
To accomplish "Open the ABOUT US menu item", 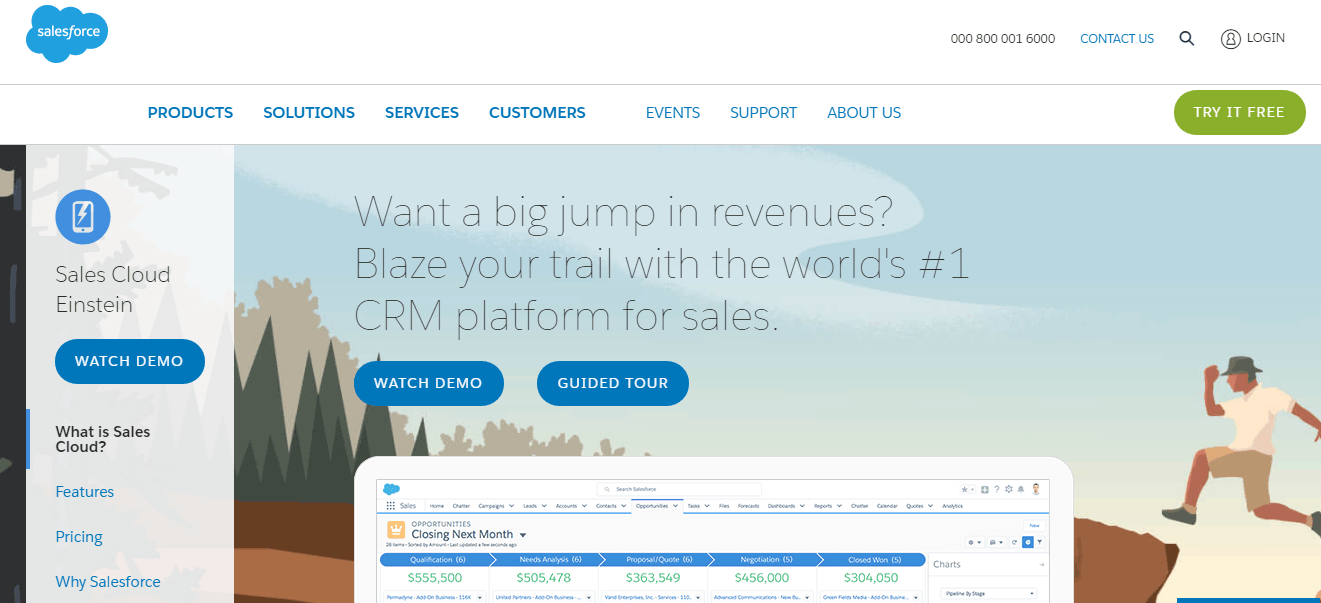I will pyautogui.click(x=864, y=113).
